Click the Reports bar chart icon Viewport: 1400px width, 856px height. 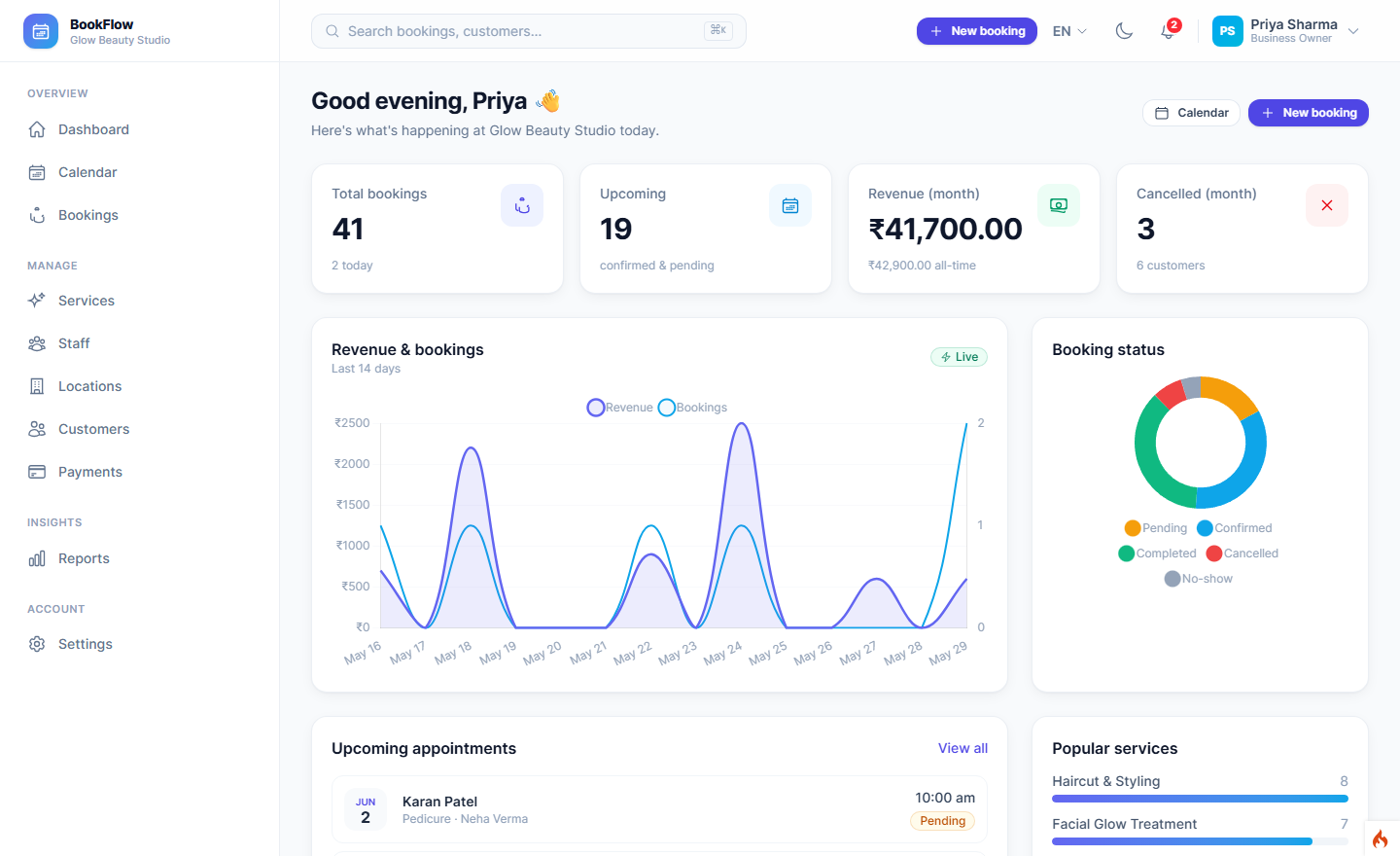37,558
